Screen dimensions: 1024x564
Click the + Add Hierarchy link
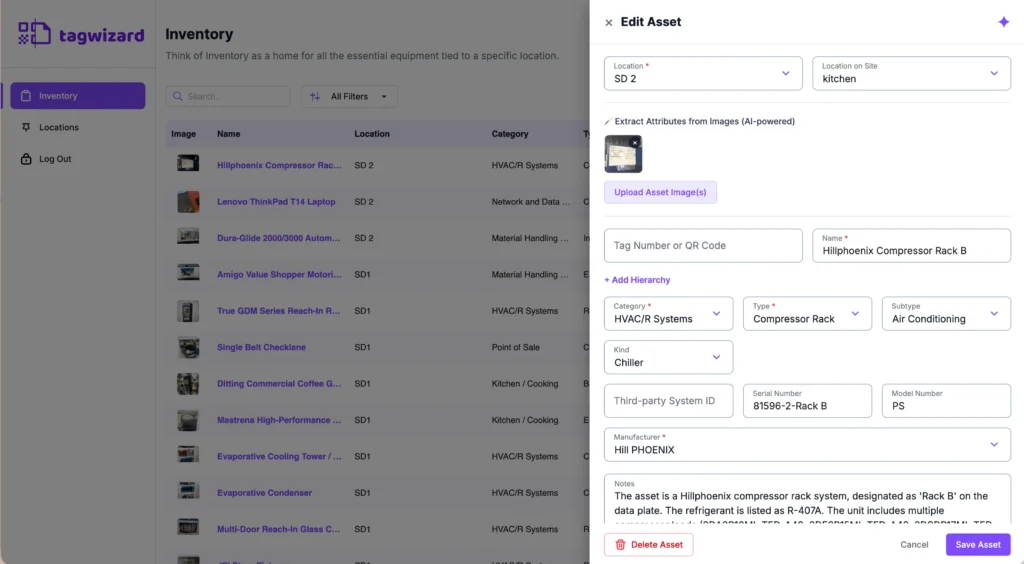637,280
